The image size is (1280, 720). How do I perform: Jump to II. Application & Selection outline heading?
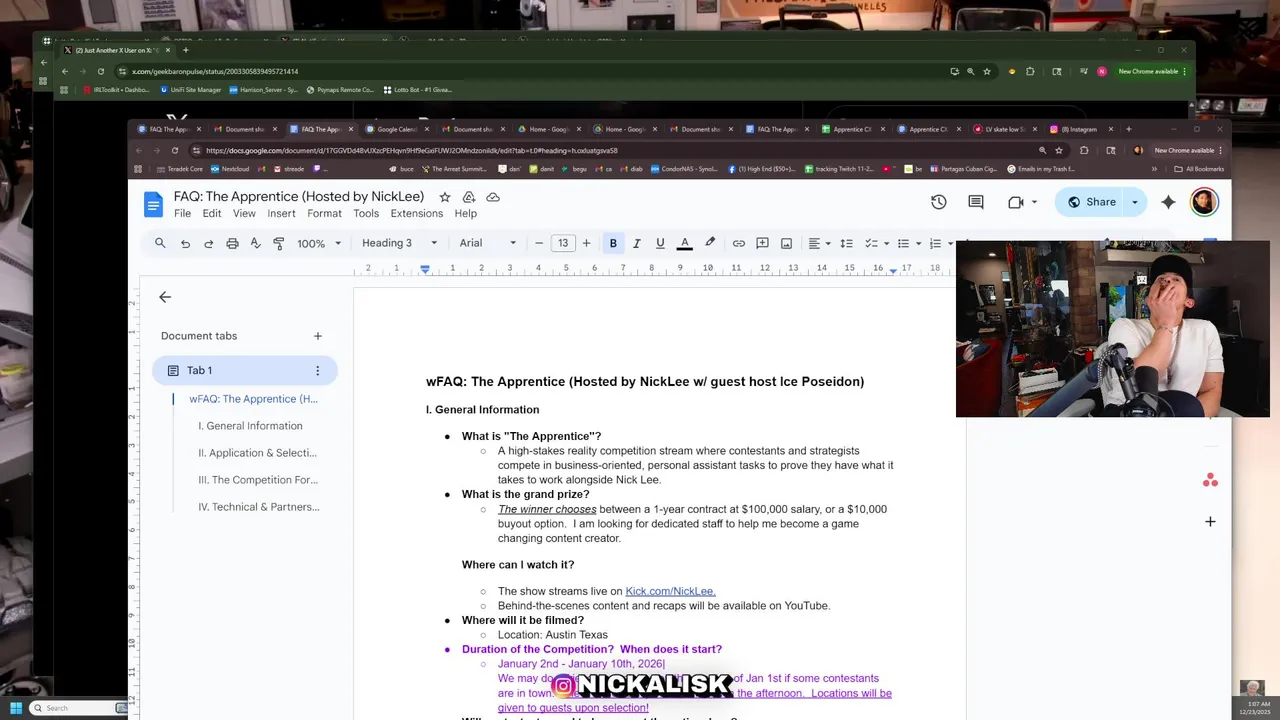tap(257, 453)
